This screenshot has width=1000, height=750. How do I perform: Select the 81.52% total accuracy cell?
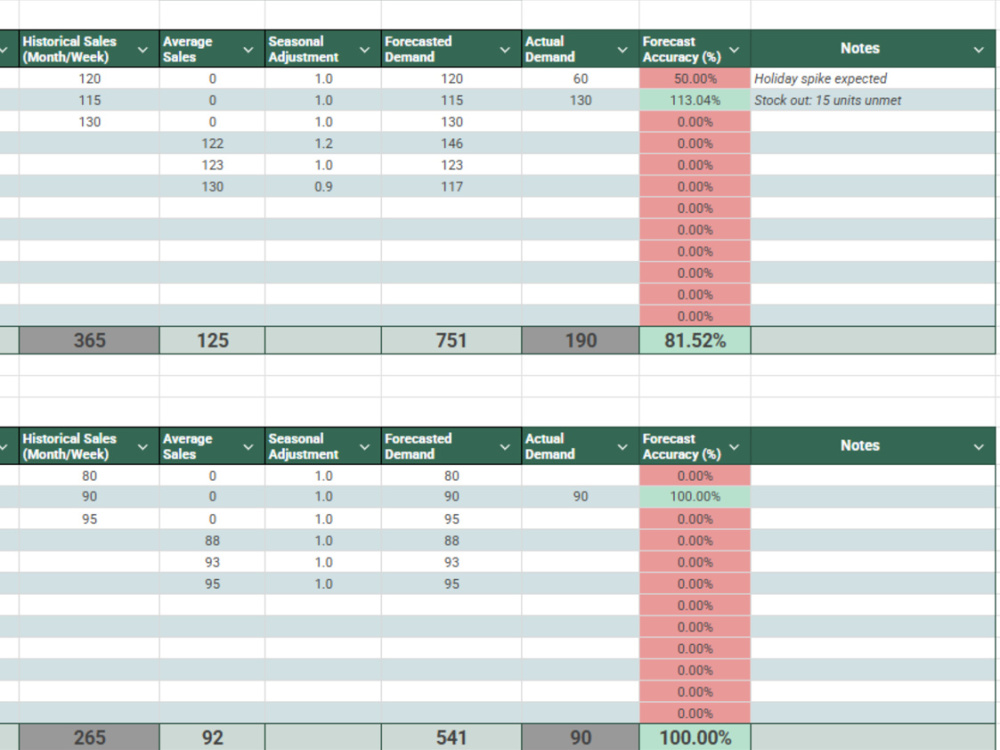tap(695, 341)
